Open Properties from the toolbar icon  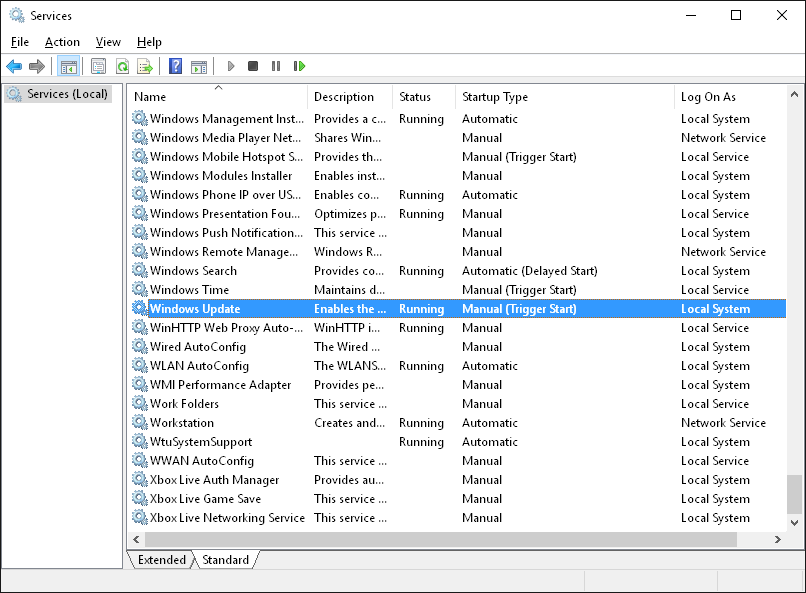click(x=98, y=66)
